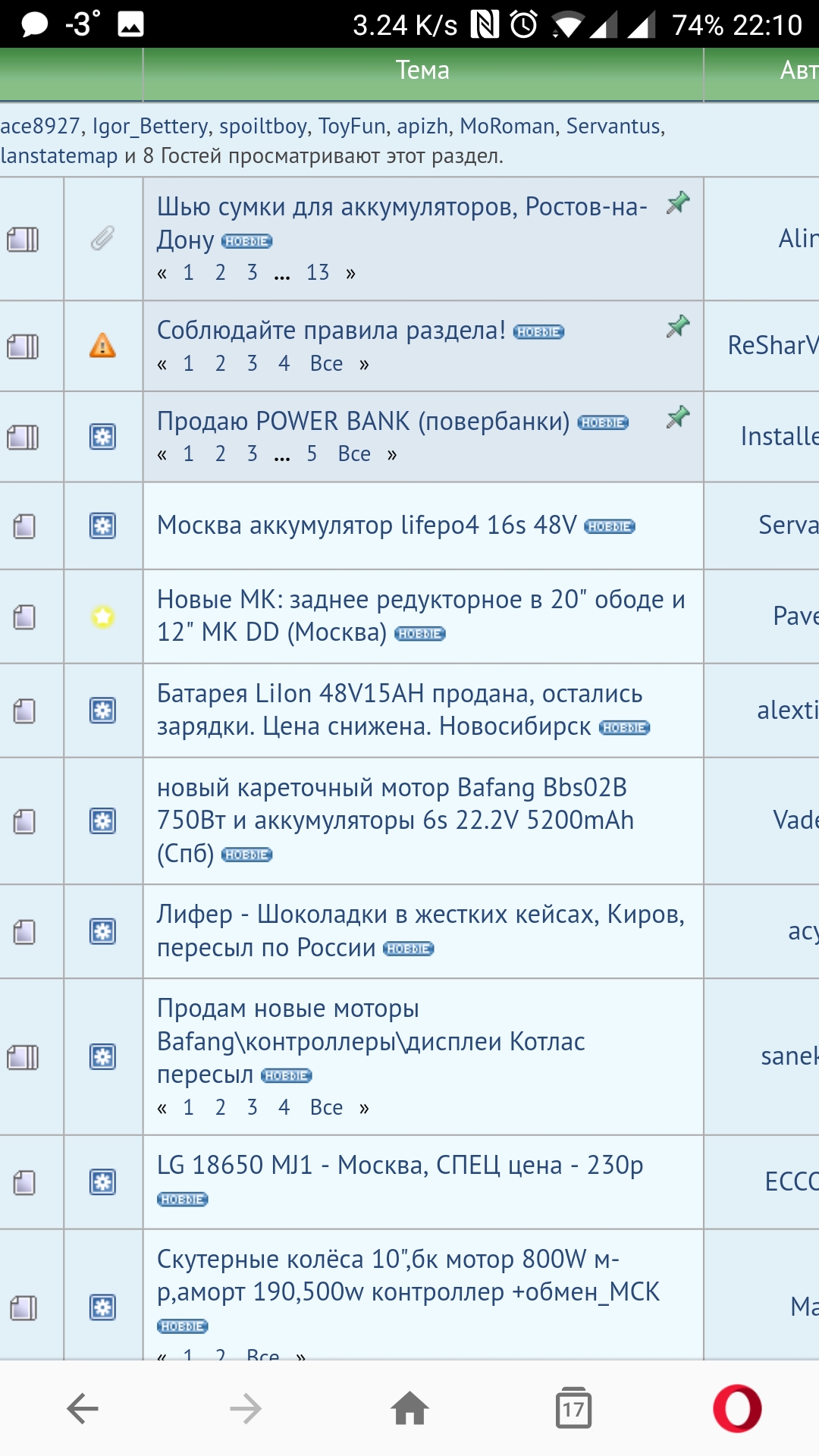Image resolution: width=819 pixels, height=1456 pixels.
Task: Open the browser home page
Action: coord(409,1409)
